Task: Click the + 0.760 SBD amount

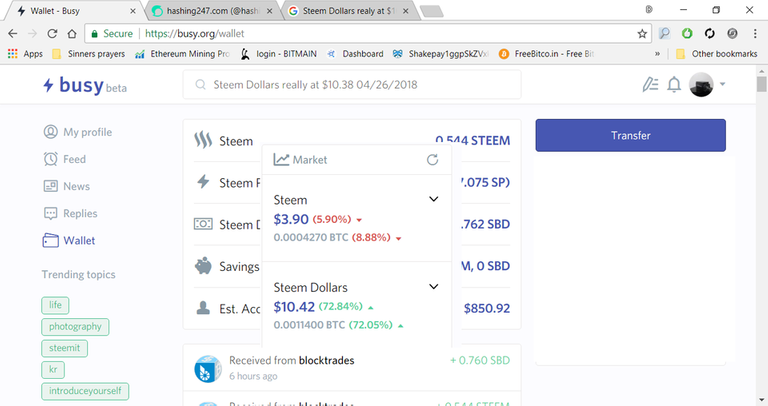Action: 480,360
